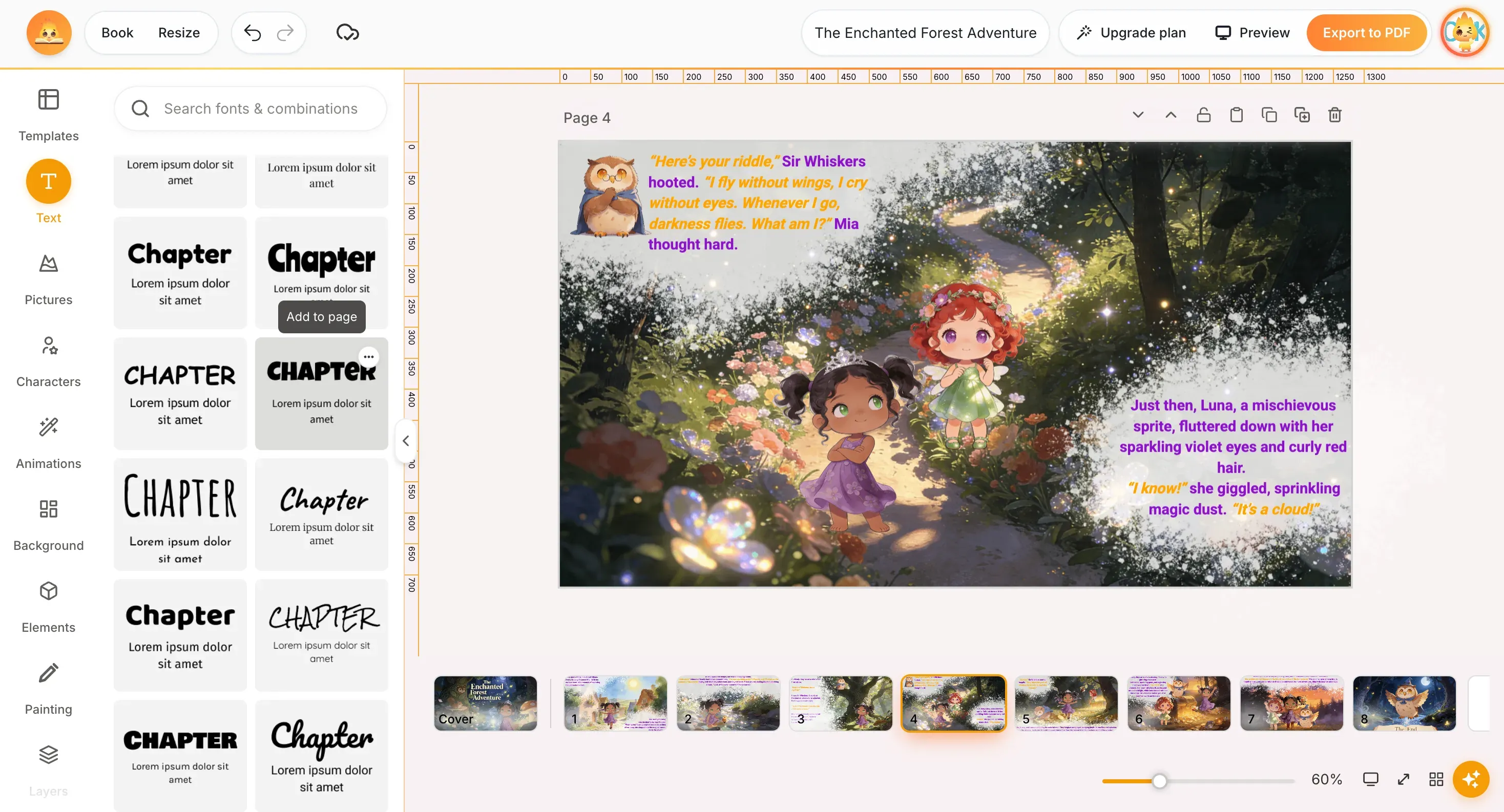Click the paste clipboard icon
This screenshot has height=812, width=1504.
point(1236,114)
